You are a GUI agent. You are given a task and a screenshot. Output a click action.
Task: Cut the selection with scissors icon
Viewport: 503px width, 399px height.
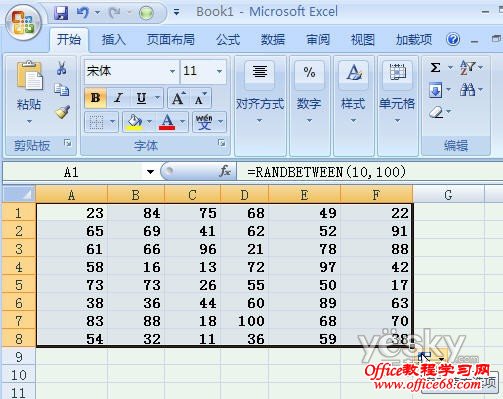tap(61, 68)
